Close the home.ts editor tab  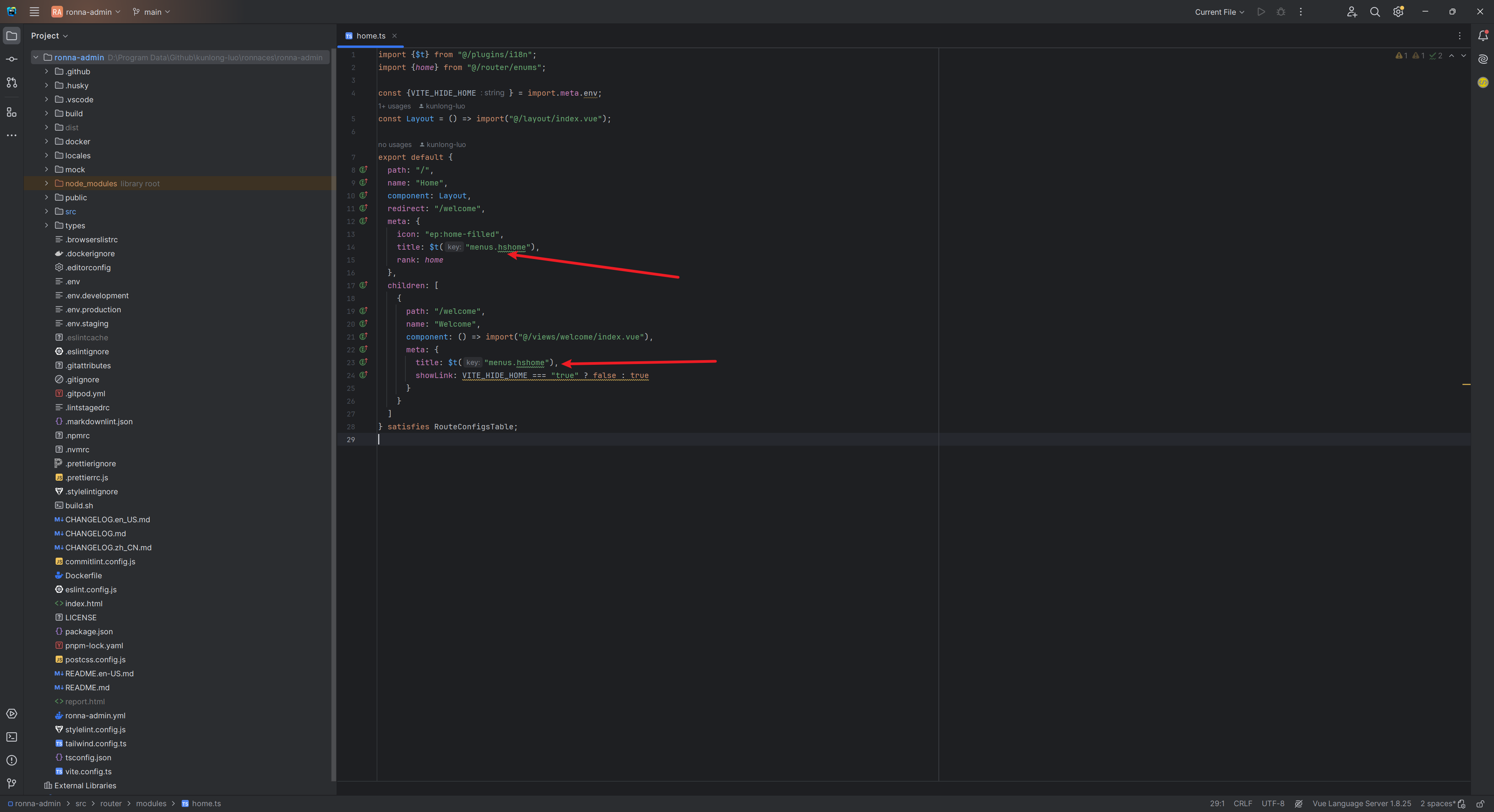click(x=395, y=36)
